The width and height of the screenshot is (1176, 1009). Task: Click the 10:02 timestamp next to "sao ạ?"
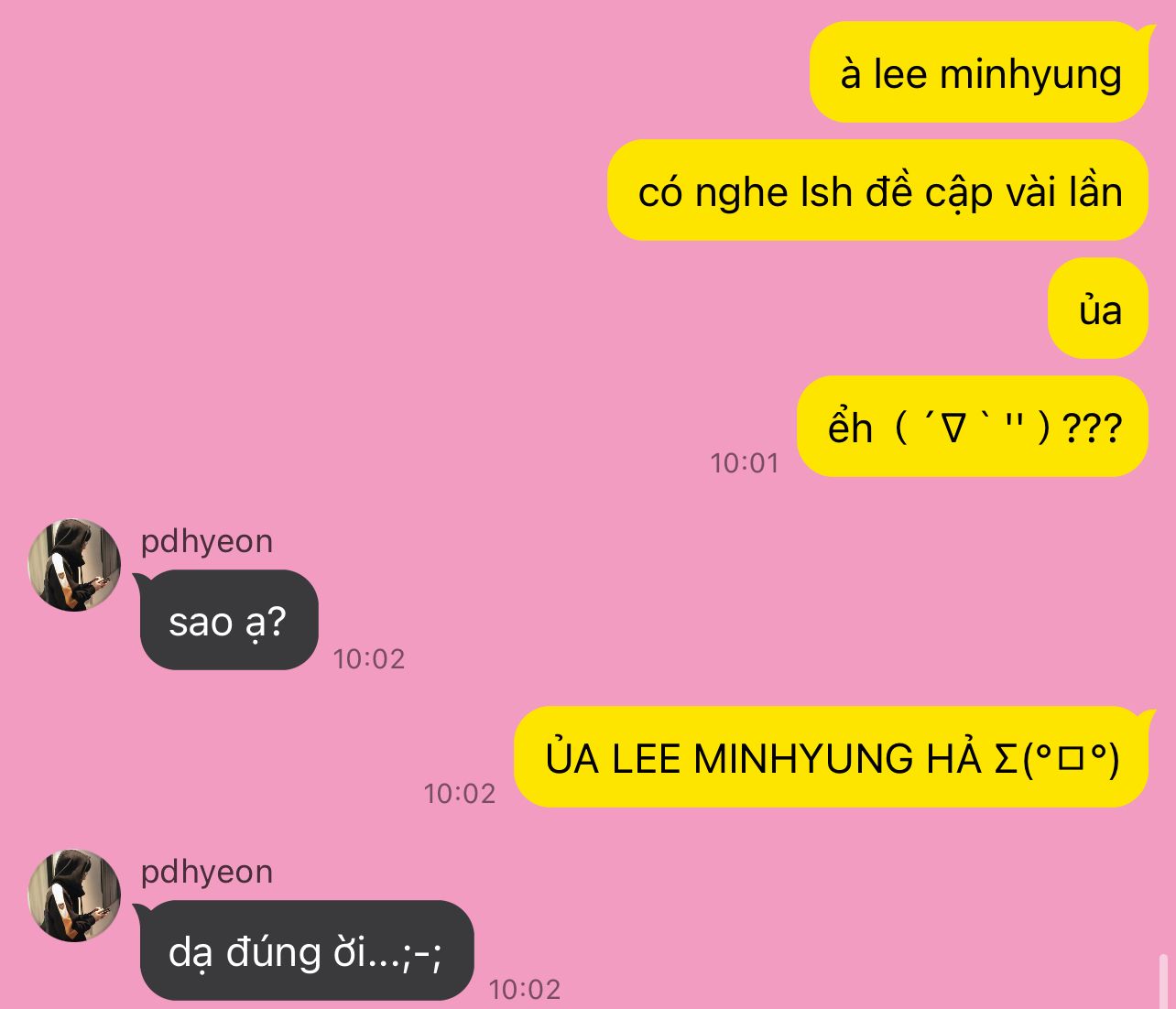pyautogui.click(x=368, y=658)
